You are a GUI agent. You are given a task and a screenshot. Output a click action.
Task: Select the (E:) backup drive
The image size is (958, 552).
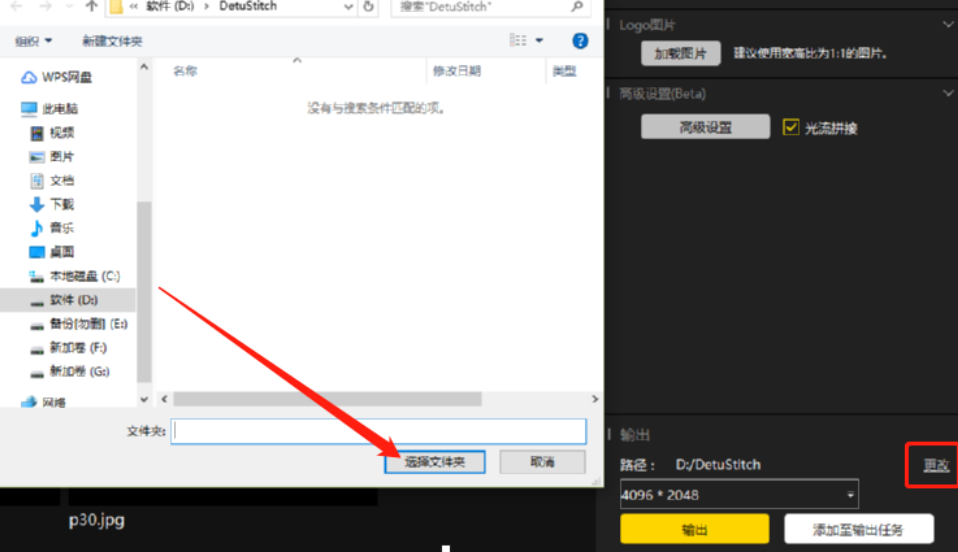click(78, 324)
